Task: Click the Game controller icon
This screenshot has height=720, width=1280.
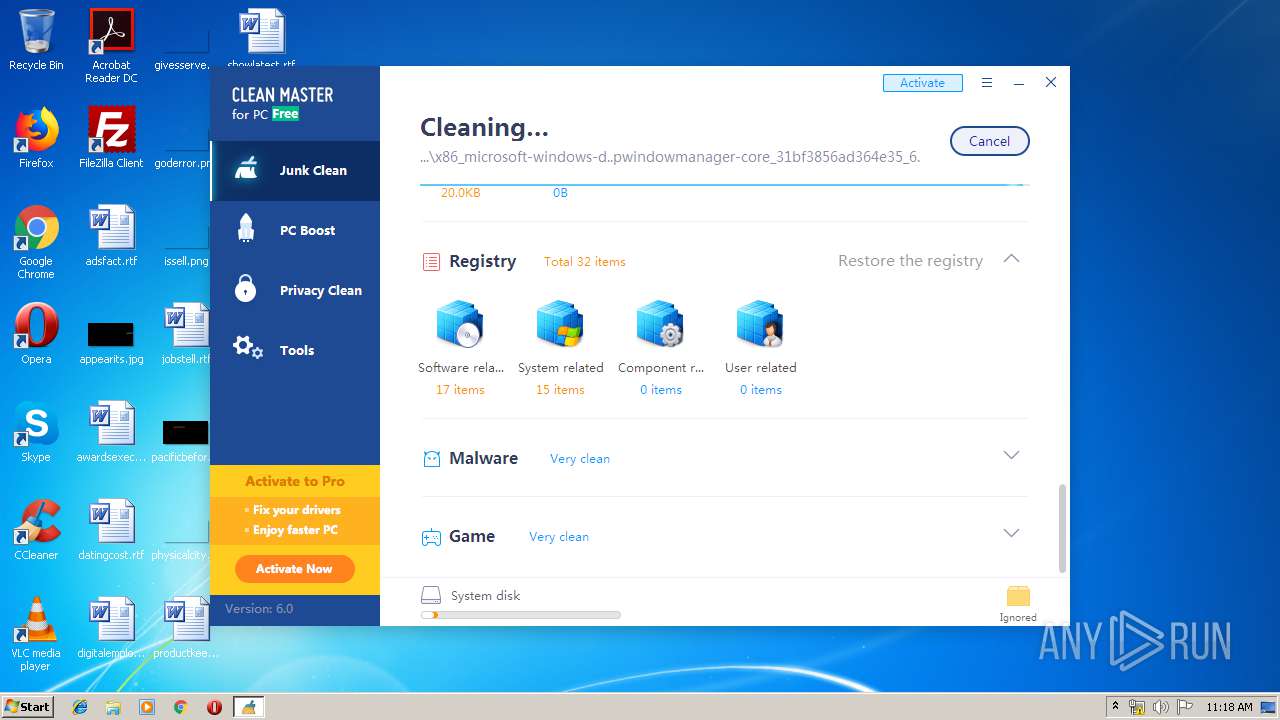Action: pos(431,537)
